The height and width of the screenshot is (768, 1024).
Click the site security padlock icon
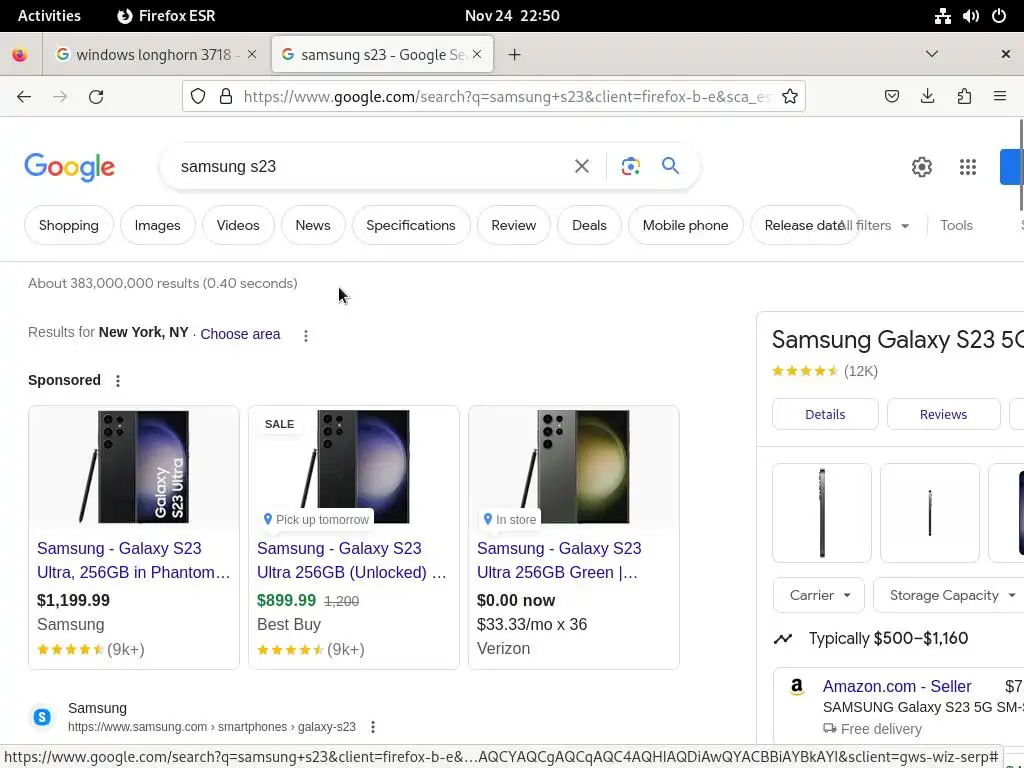pyautogui.click(x=226, y=97)
